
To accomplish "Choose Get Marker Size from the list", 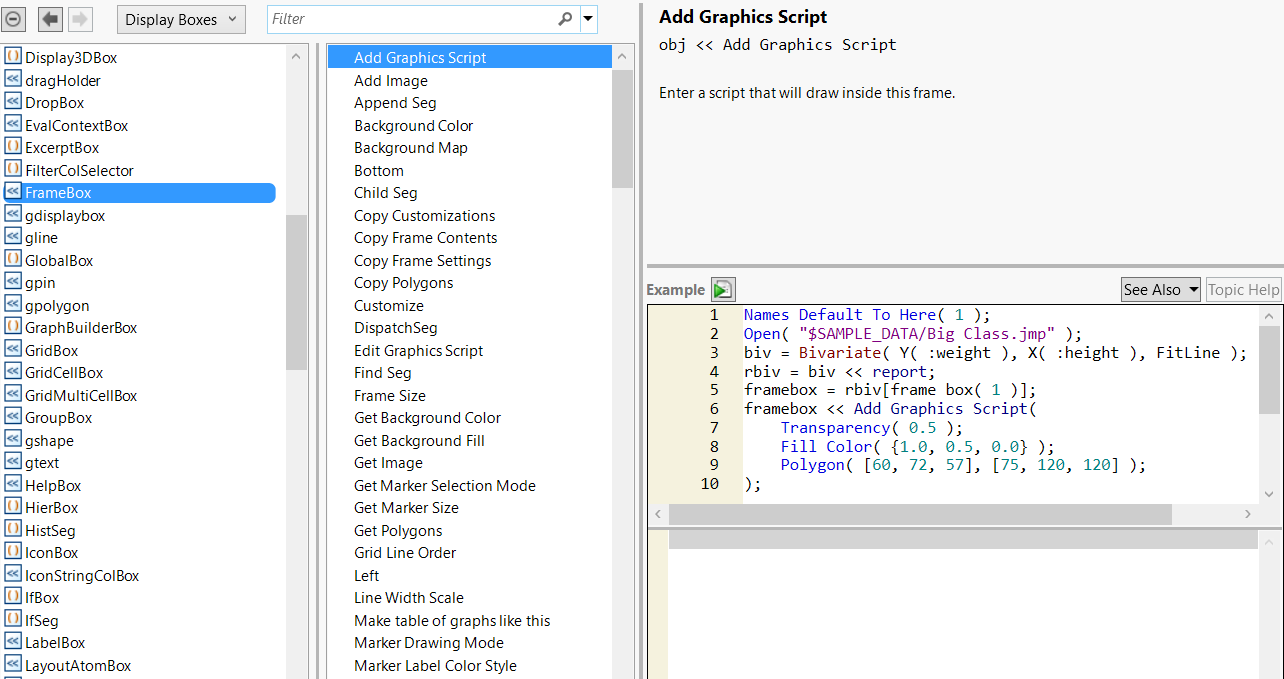I will (406, 508).
